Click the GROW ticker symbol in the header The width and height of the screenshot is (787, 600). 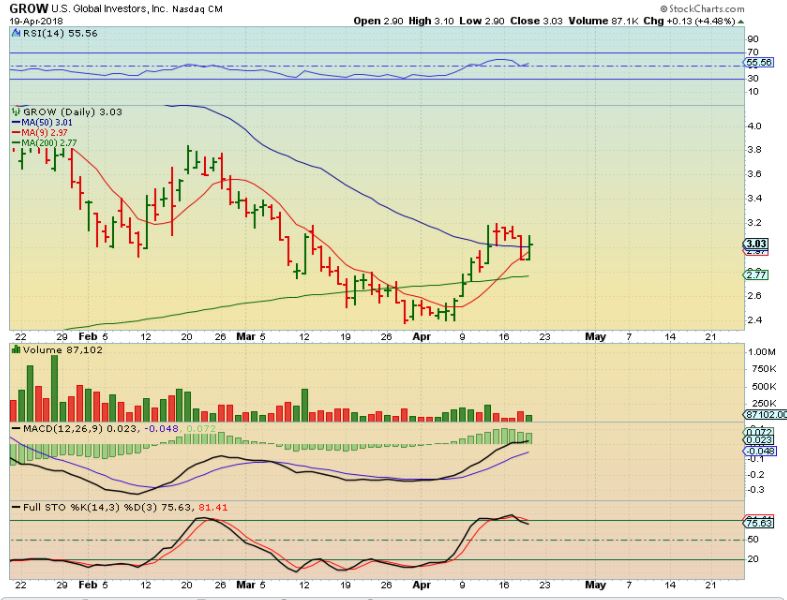click(x=29, y=9)
